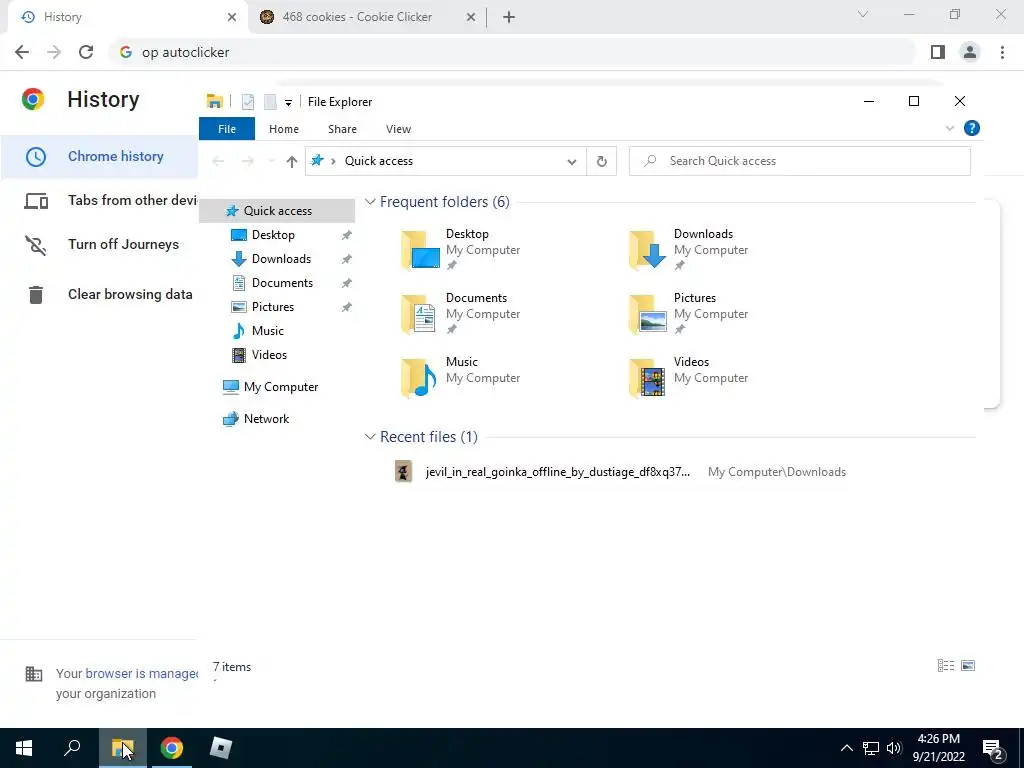Open Chrome tab search chevron
The width and height of the screenshot is (1024, 768).
coord(863,14)
